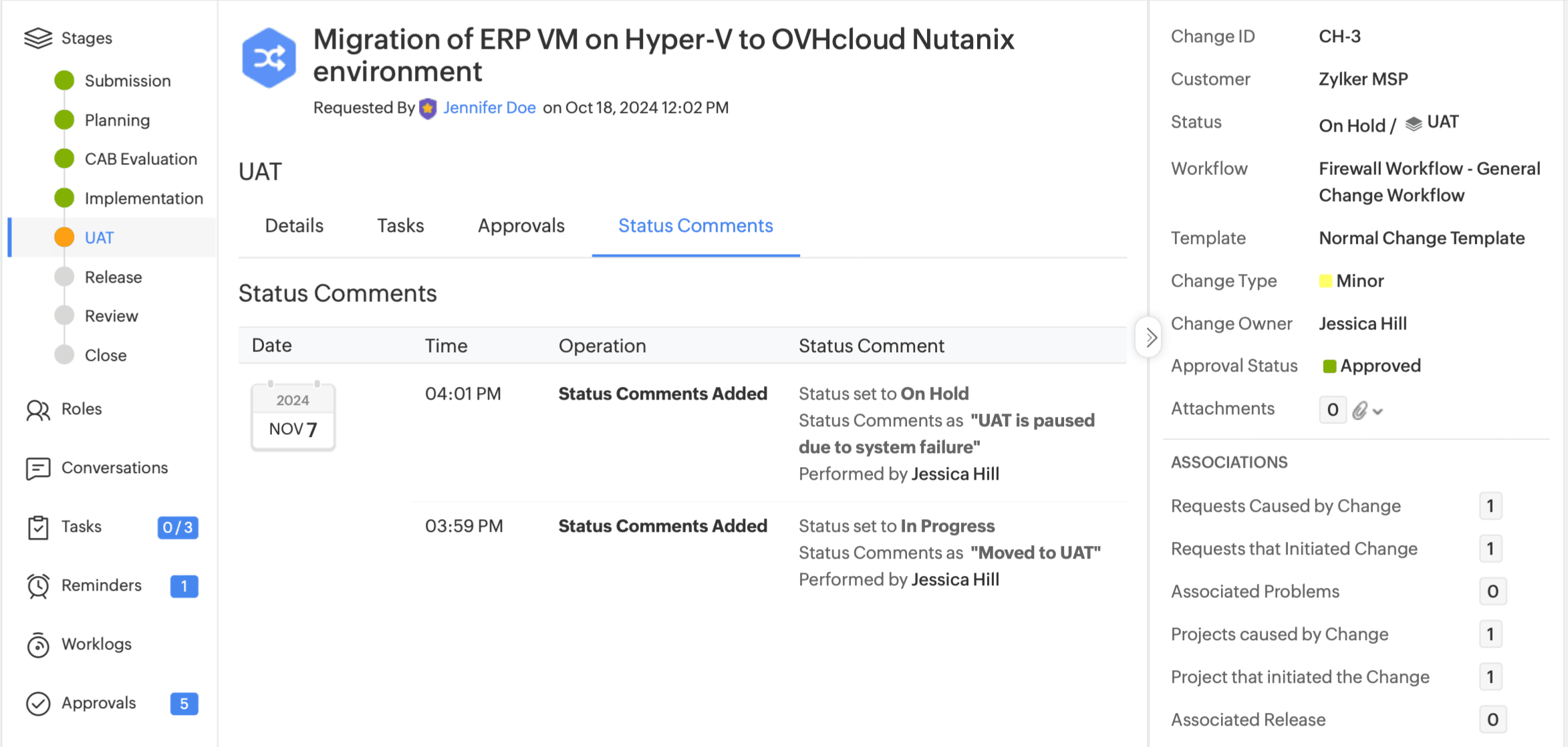Click the Tasks clipboard icon
Viewport: 1568px width, 747px height.
pos(38,527)
